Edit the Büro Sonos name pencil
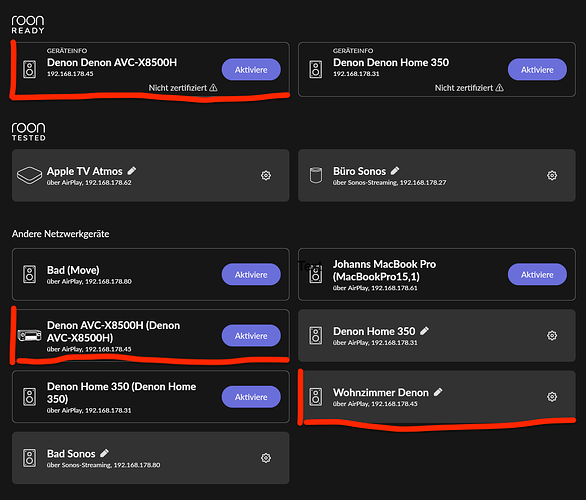Viewport: 586px width, 500px height. click(x=395, y=171)
